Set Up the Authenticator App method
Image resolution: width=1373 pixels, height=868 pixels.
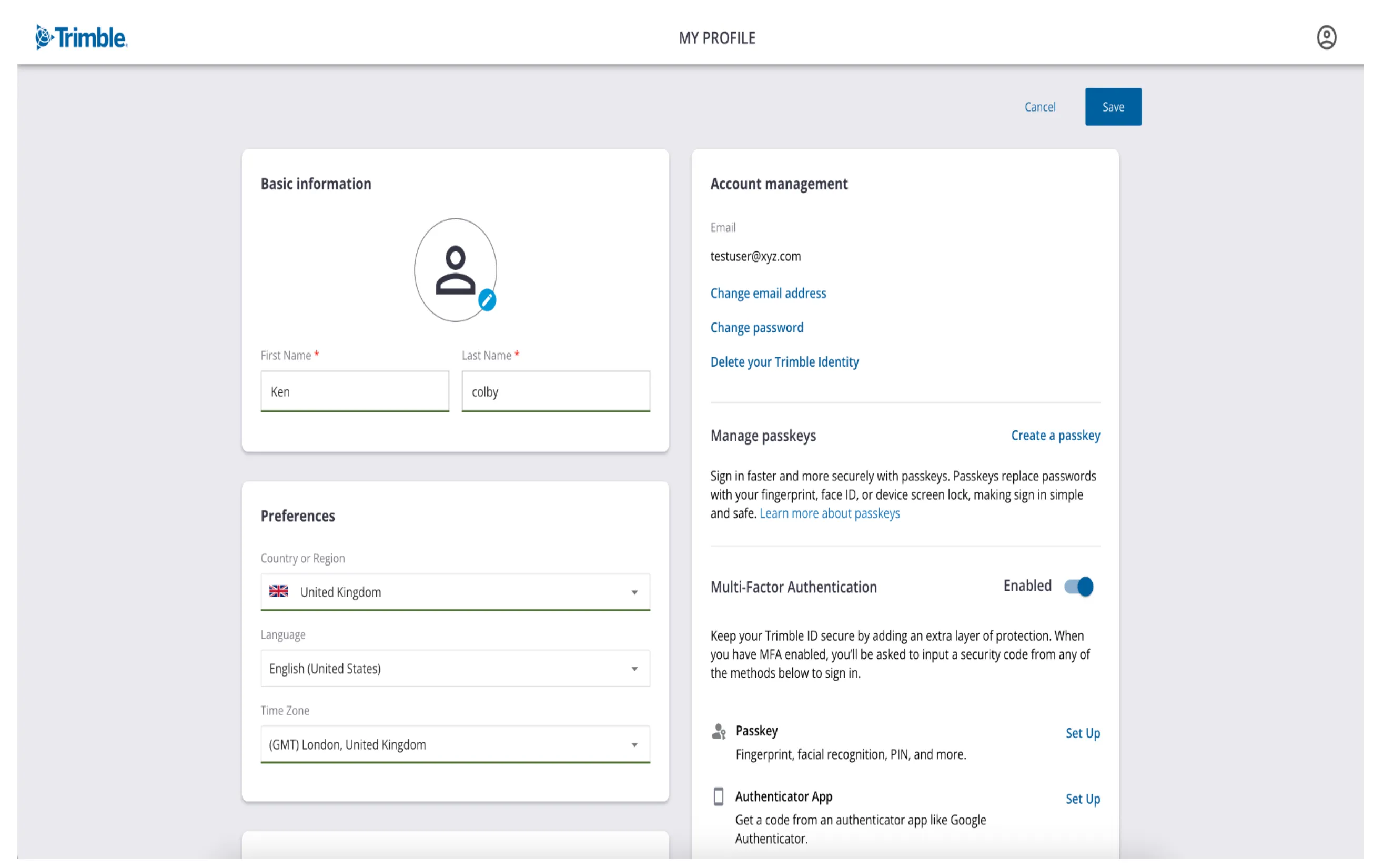(1082, 799)
